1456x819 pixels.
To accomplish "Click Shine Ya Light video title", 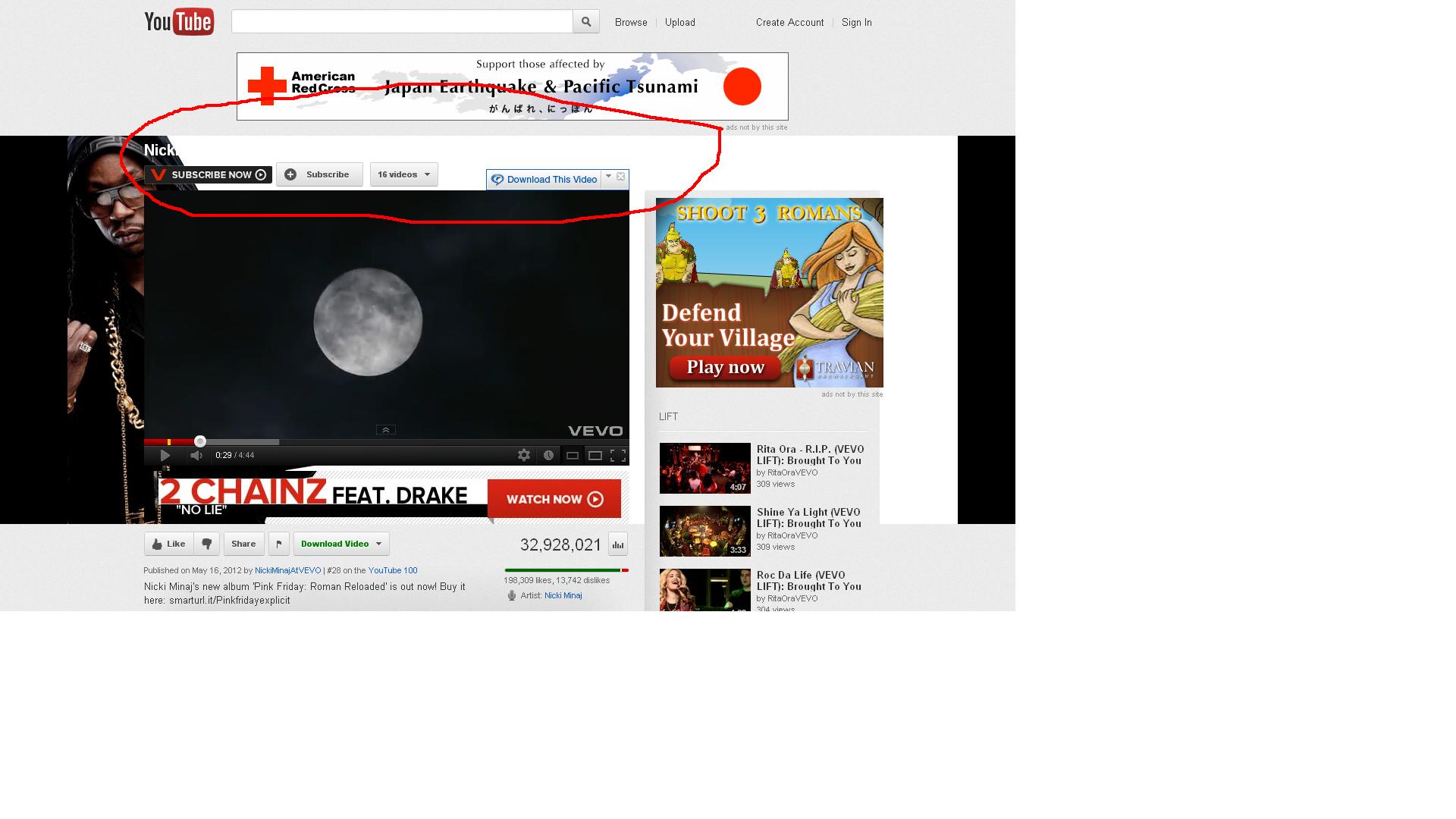I will (809, 518).
